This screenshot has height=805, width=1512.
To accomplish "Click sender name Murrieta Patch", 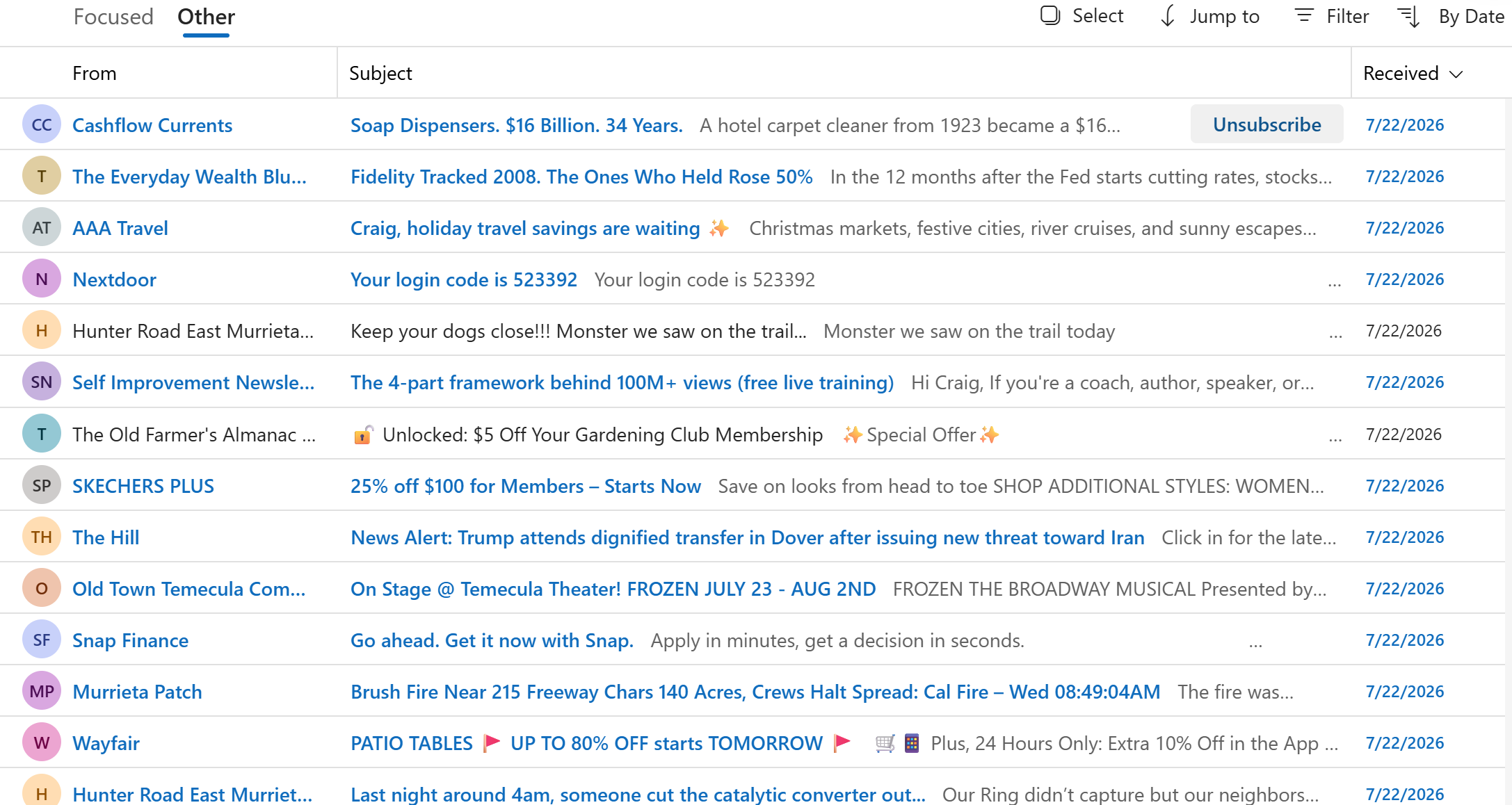I will [137, 692].
